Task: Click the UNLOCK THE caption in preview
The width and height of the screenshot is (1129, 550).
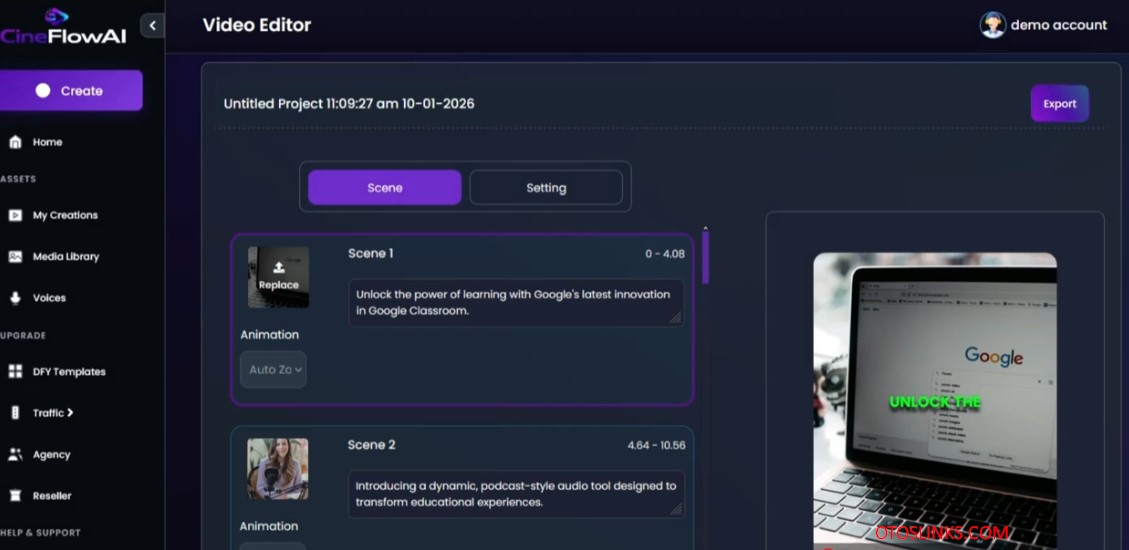Action: coord(935,402)
